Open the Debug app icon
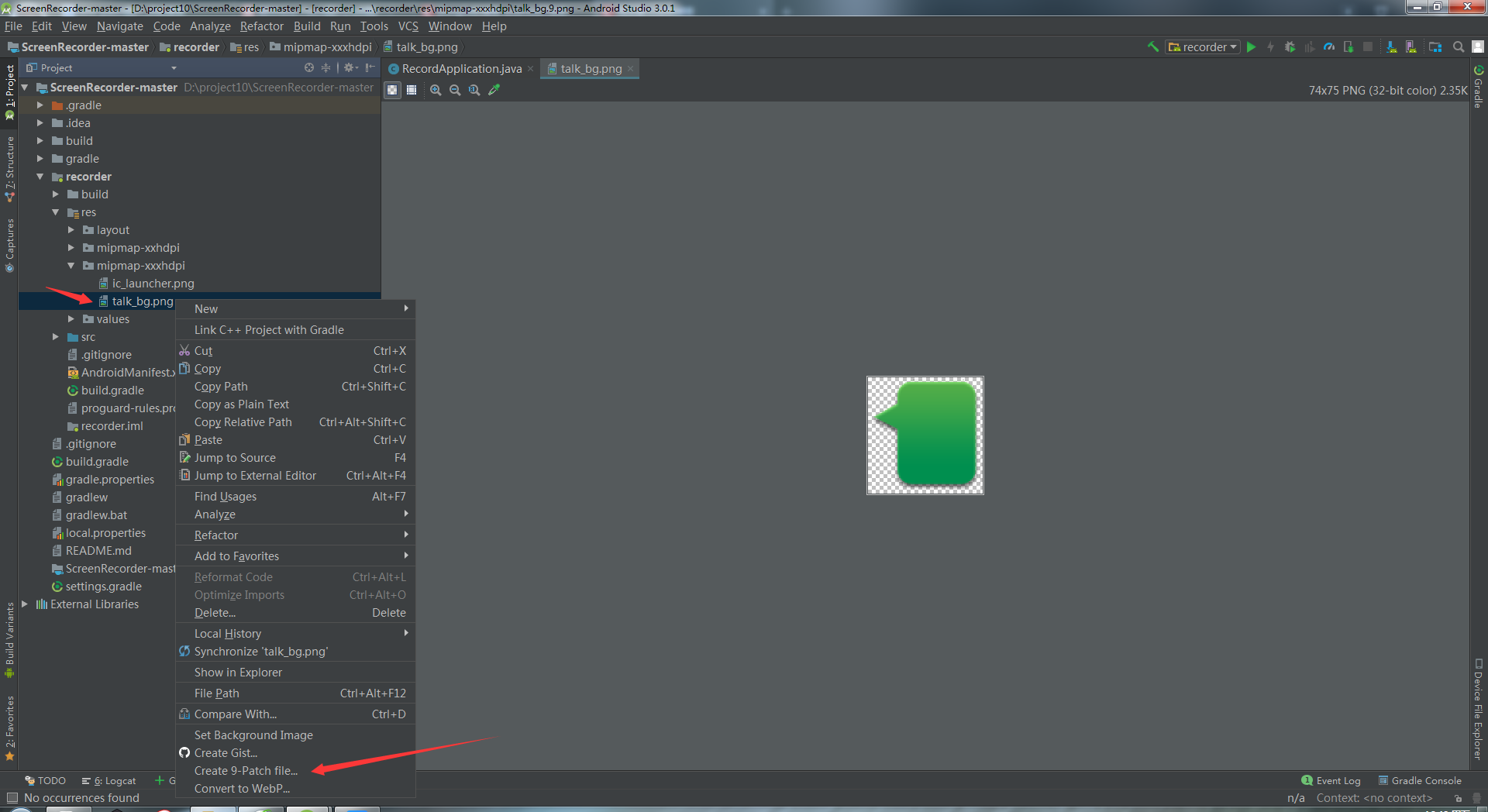1488x812 pixels. coord(1290,47)
